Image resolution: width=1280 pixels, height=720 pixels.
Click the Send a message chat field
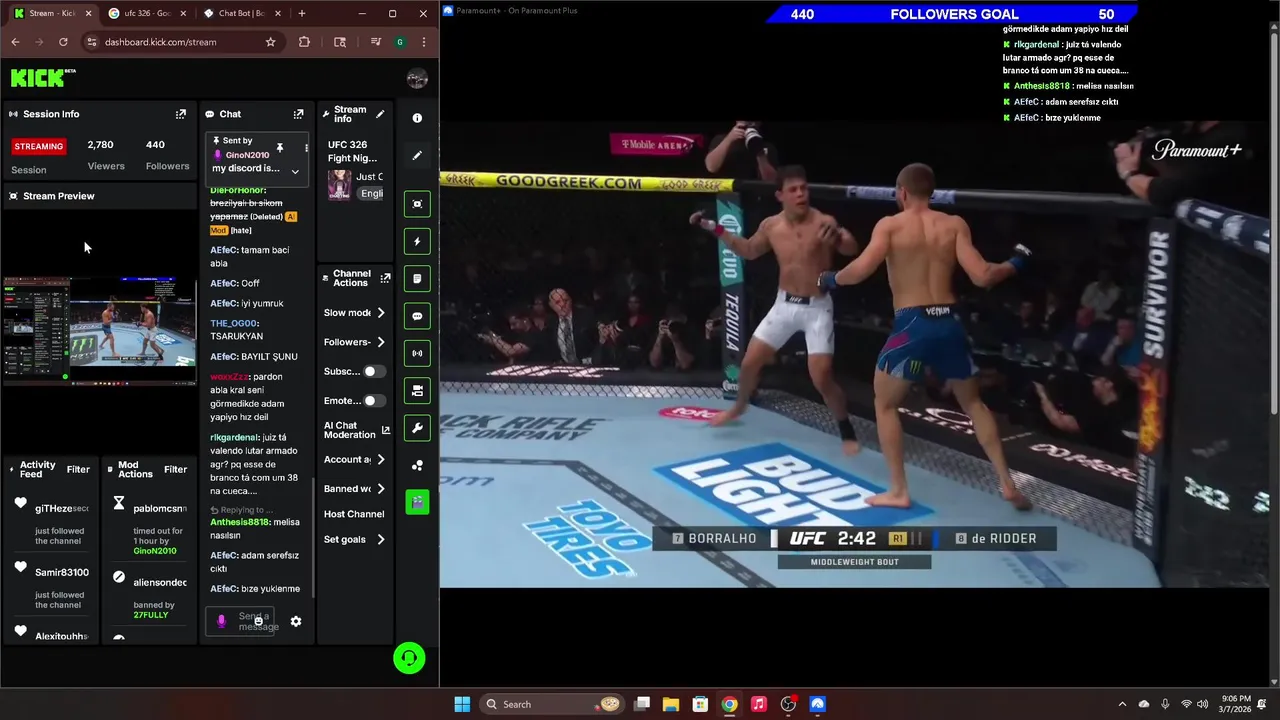point(240,621)
